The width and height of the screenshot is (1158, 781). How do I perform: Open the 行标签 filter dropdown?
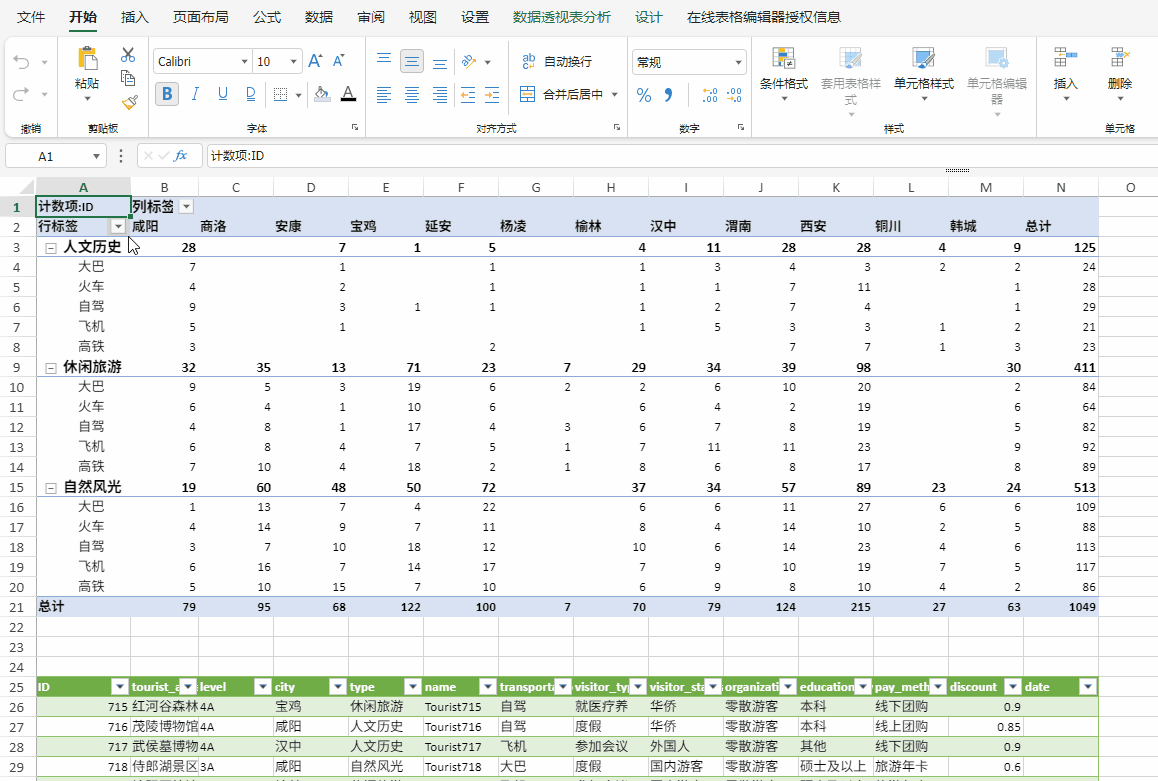118,227
